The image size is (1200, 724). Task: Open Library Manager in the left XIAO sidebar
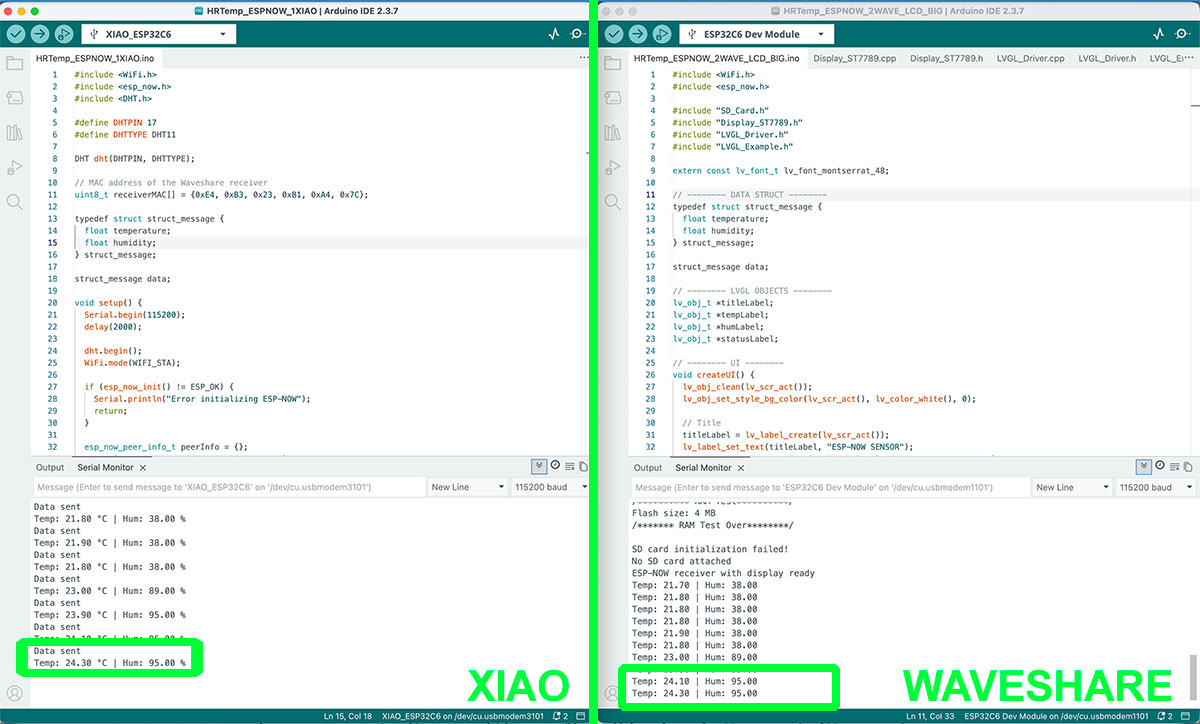(14, 132)
